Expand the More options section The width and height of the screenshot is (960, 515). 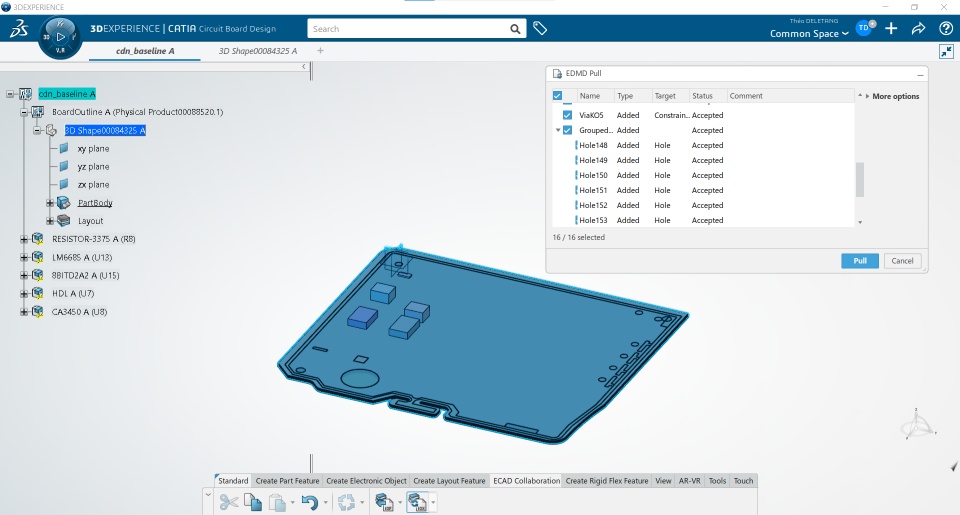tap(895, 96)
